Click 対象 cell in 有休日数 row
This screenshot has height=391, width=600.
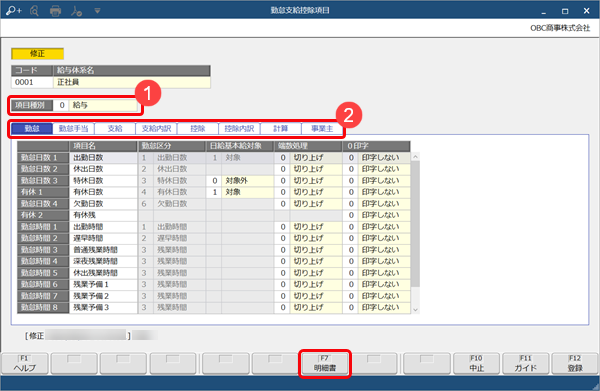pyautogui.click(x=248, y=192)
